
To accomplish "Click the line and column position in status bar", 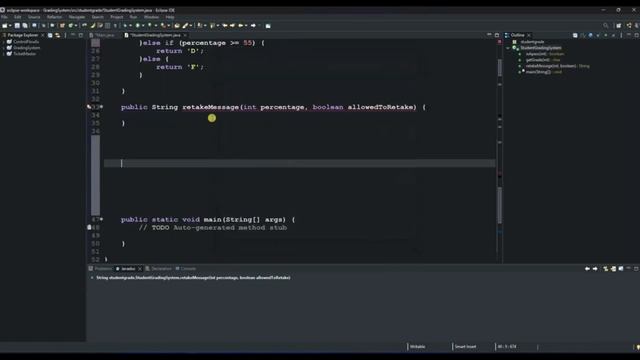I will point(507,347).
